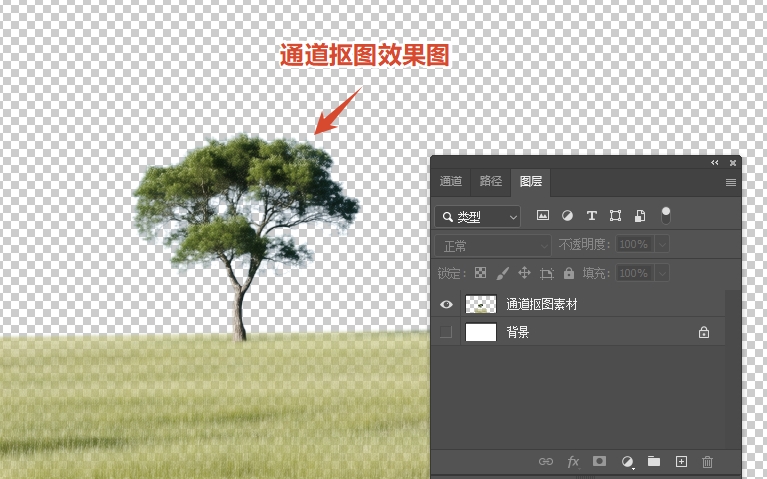Click the 通道抠图素材 layer name
The height and width of the screenshot is (479, 767).
point(541,304)
